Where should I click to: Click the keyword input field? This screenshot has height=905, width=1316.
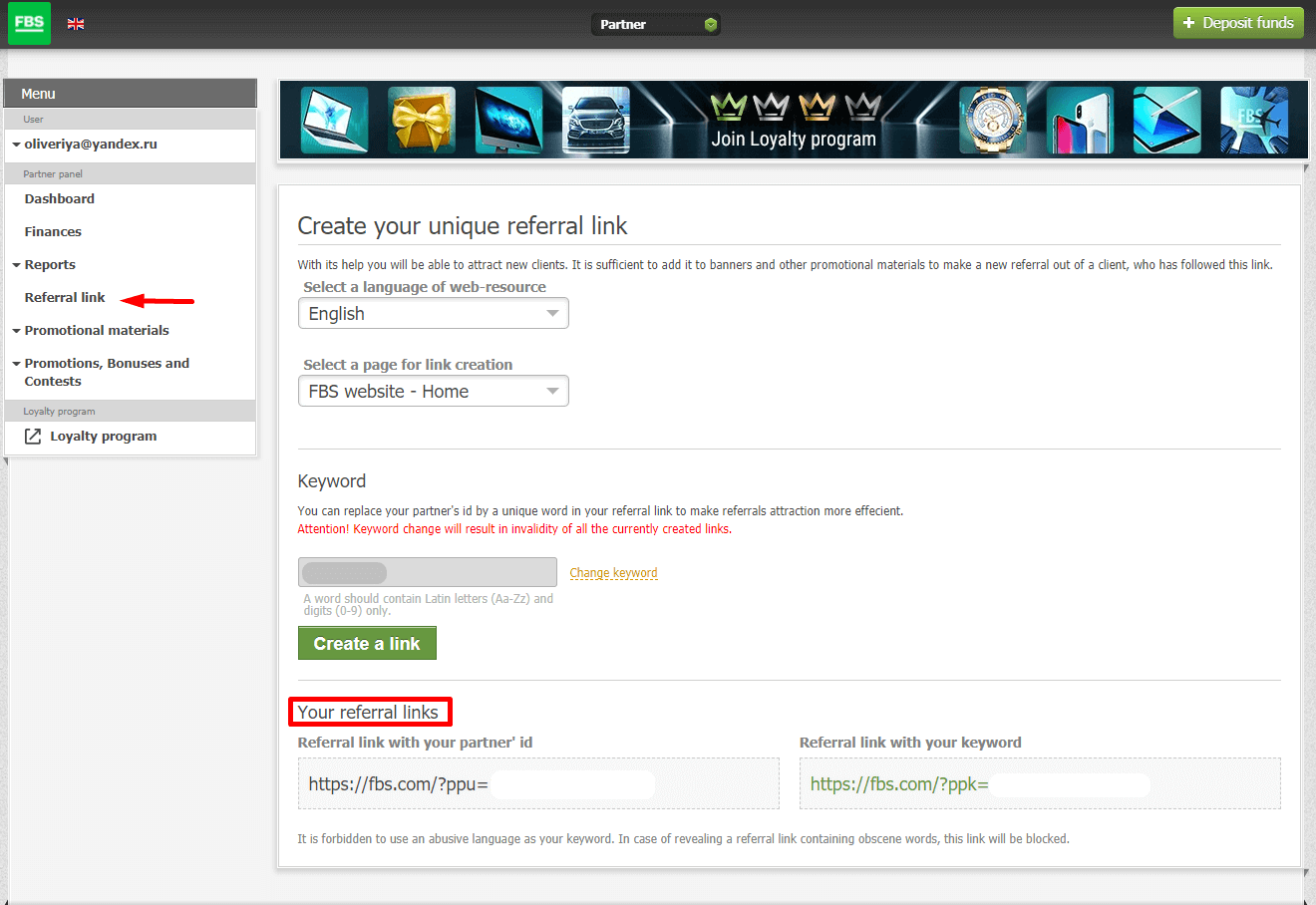(427, 572)
